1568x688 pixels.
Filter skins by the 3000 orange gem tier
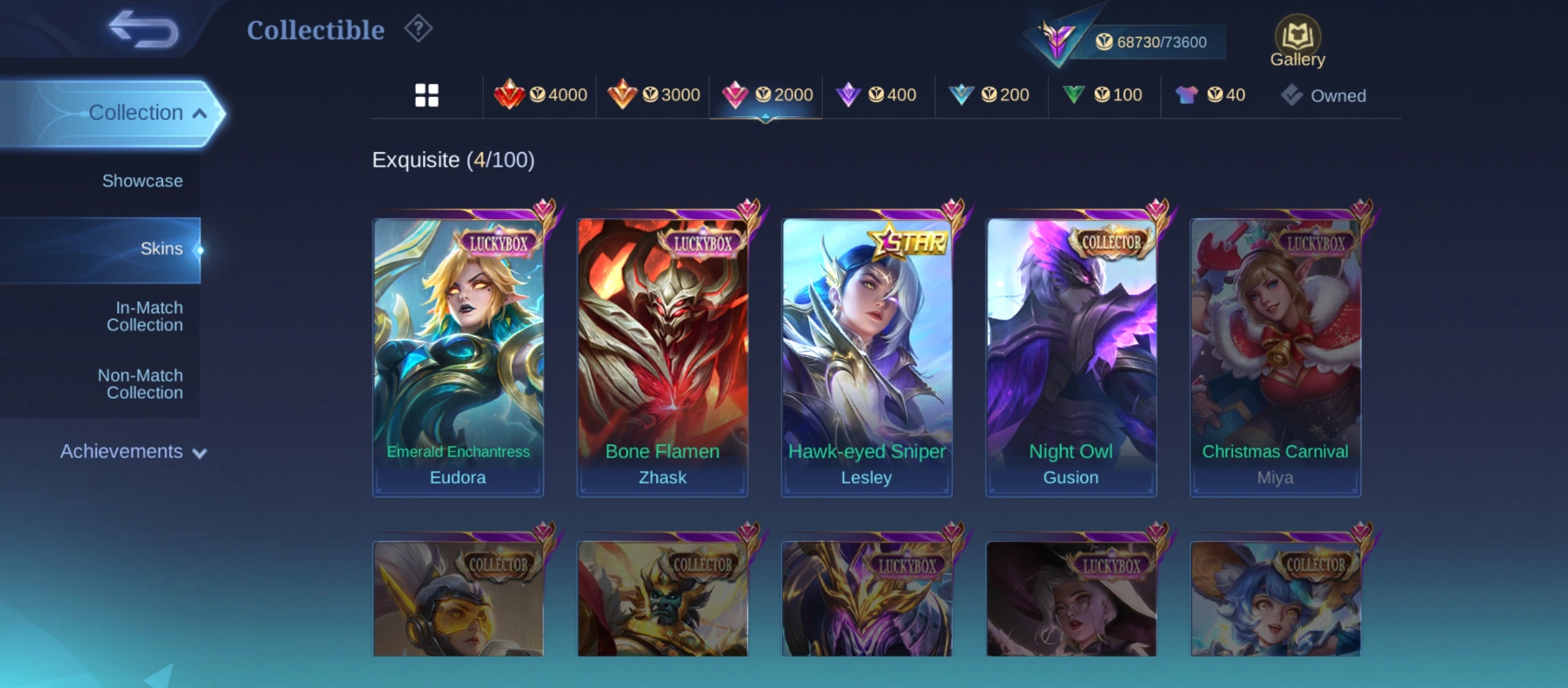653,95
